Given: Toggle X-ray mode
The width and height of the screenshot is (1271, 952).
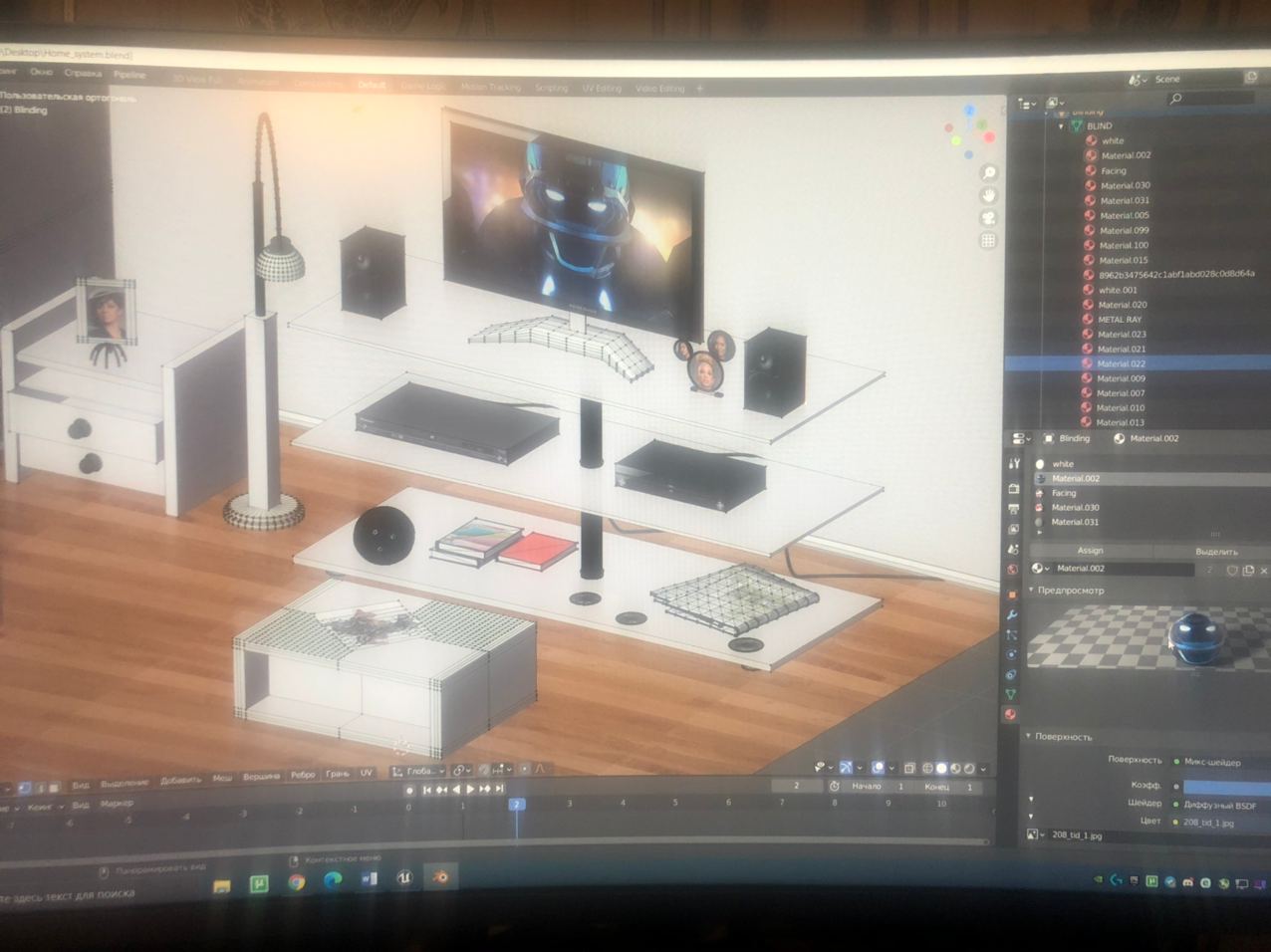Looking at the screenshot, I should [909, 768].
